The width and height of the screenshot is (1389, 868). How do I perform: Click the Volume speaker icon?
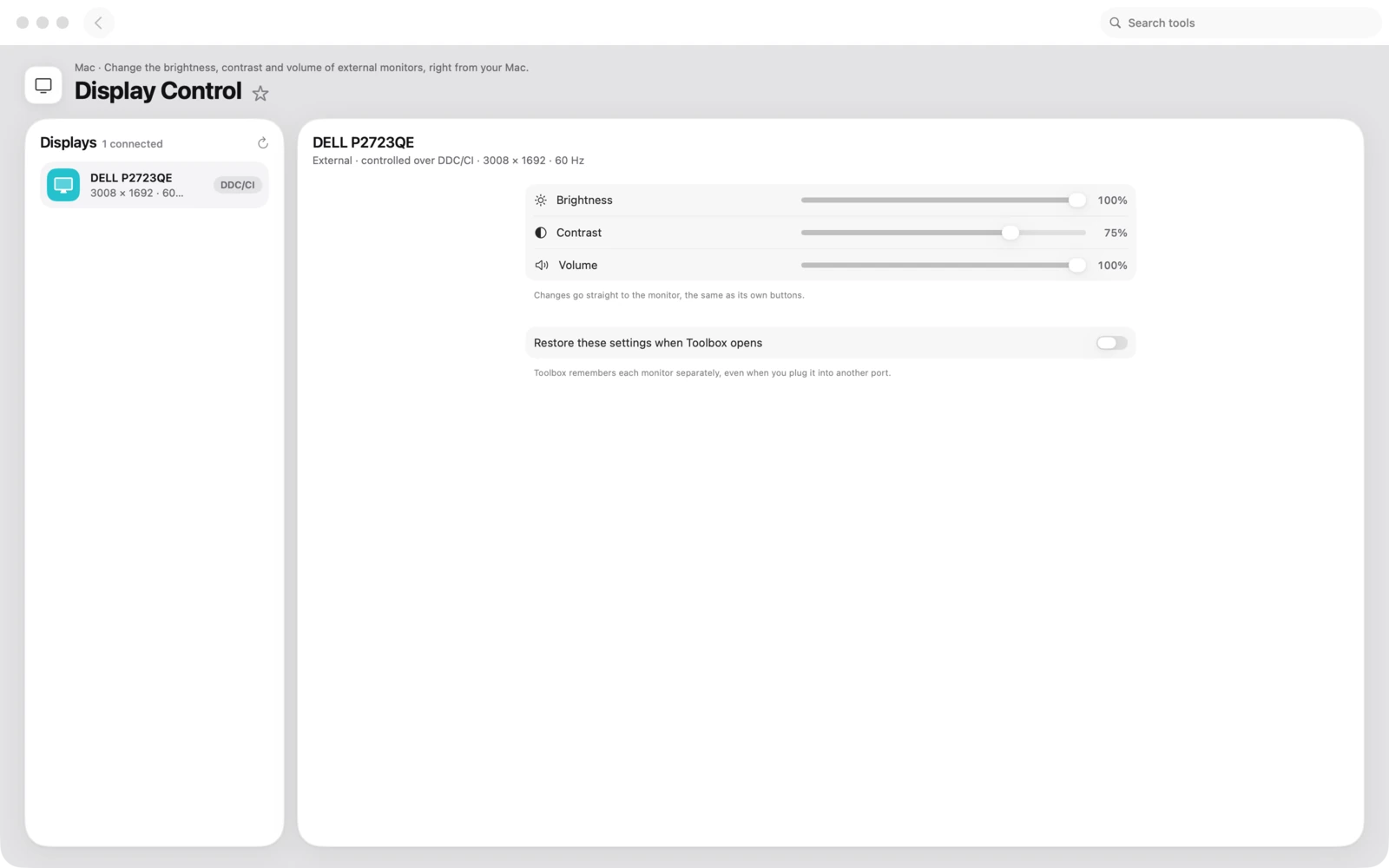point(542,266)
